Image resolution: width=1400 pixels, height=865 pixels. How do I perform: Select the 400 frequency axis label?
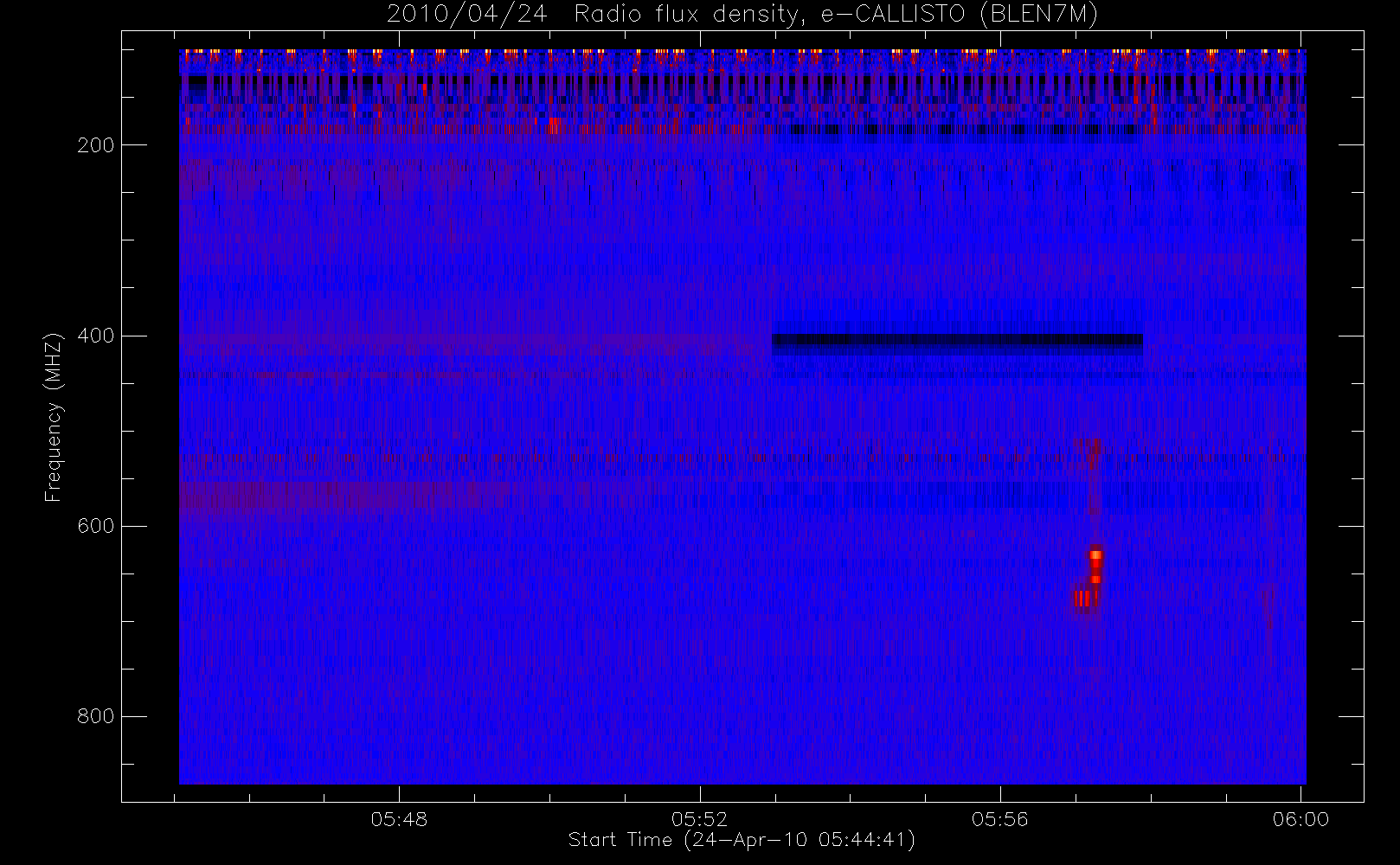point(95,336)
